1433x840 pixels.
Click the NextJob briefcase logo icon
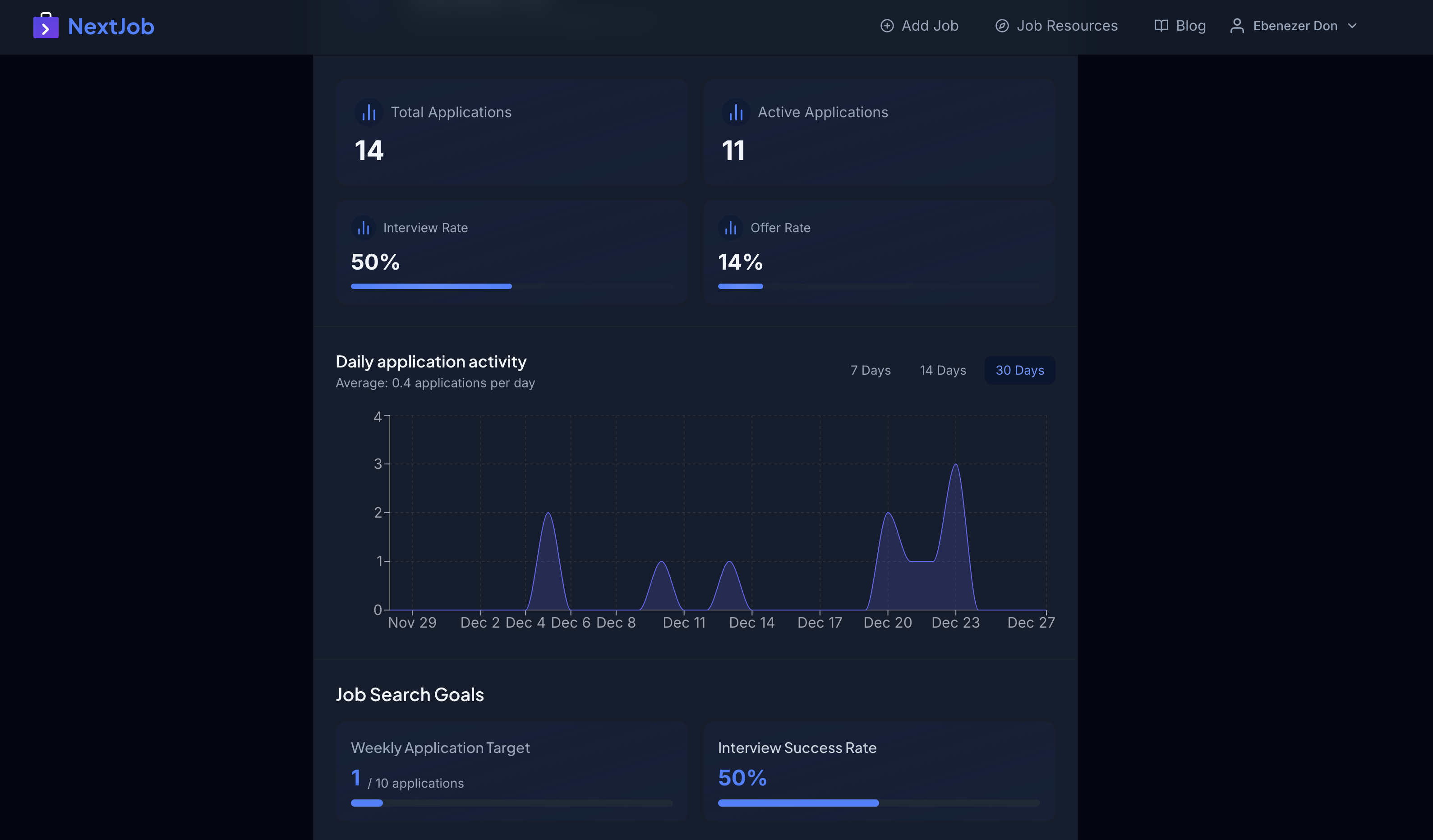pos(46,26)
